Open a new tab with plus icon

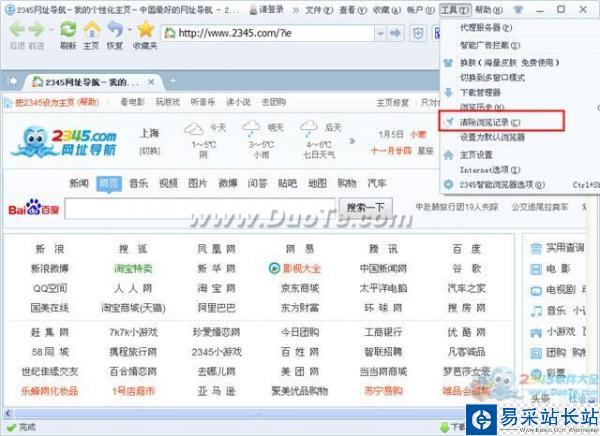[173, 81]
